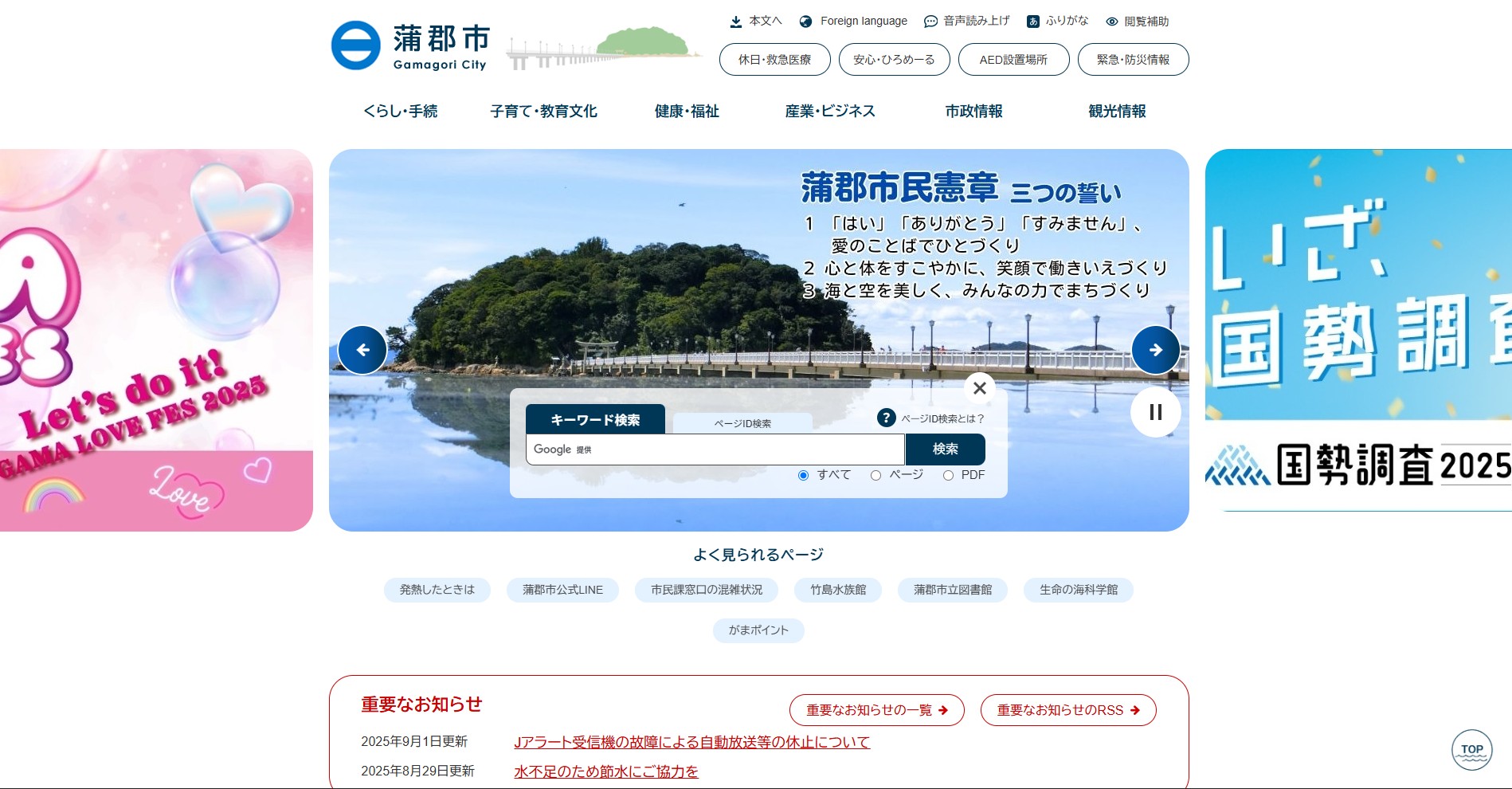Activate 音声読み上げ voice reading
1512x789 pixels.
click(966, 22)
